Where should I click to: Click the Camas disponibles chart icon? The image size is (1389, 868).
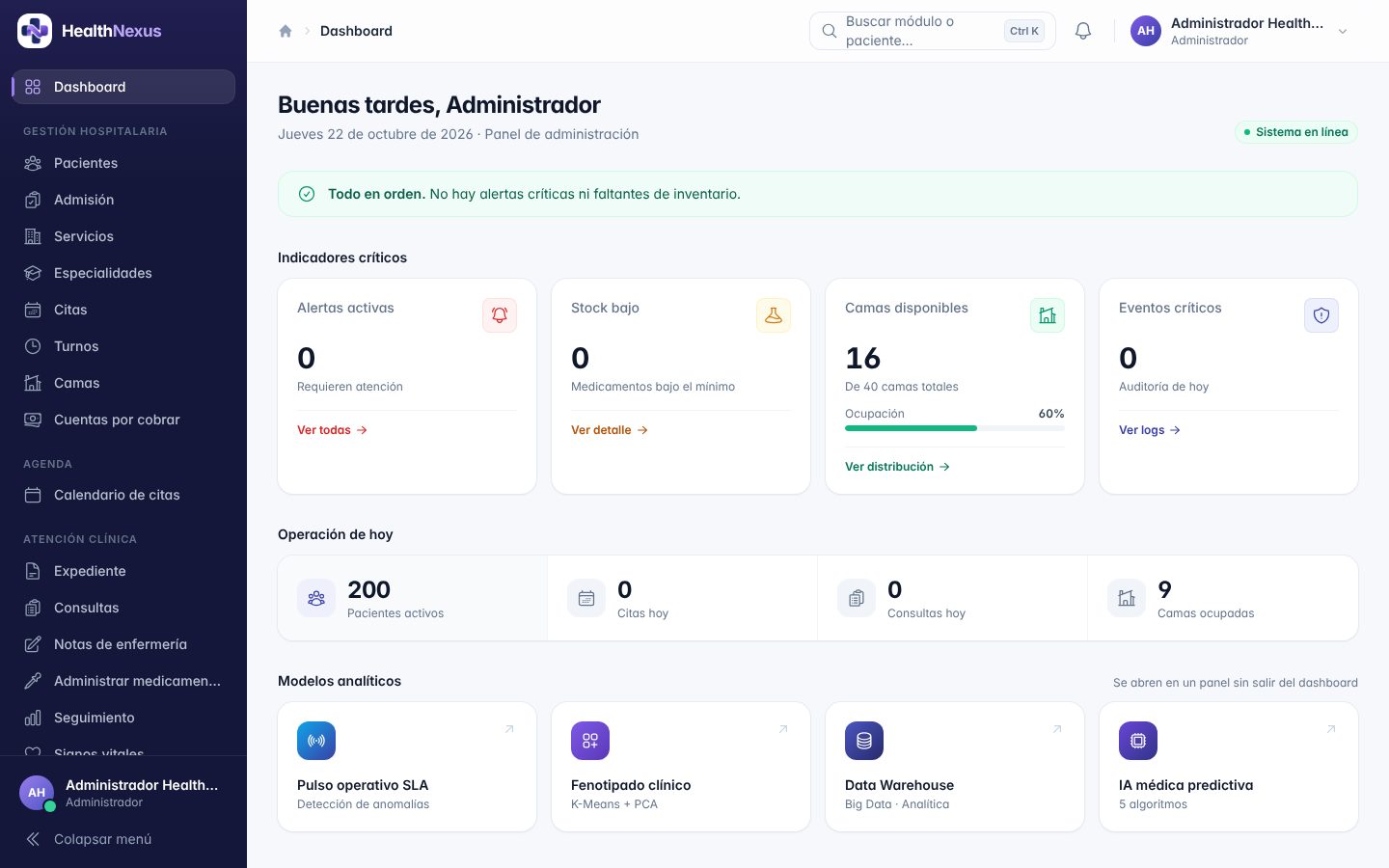point(1048,315)
